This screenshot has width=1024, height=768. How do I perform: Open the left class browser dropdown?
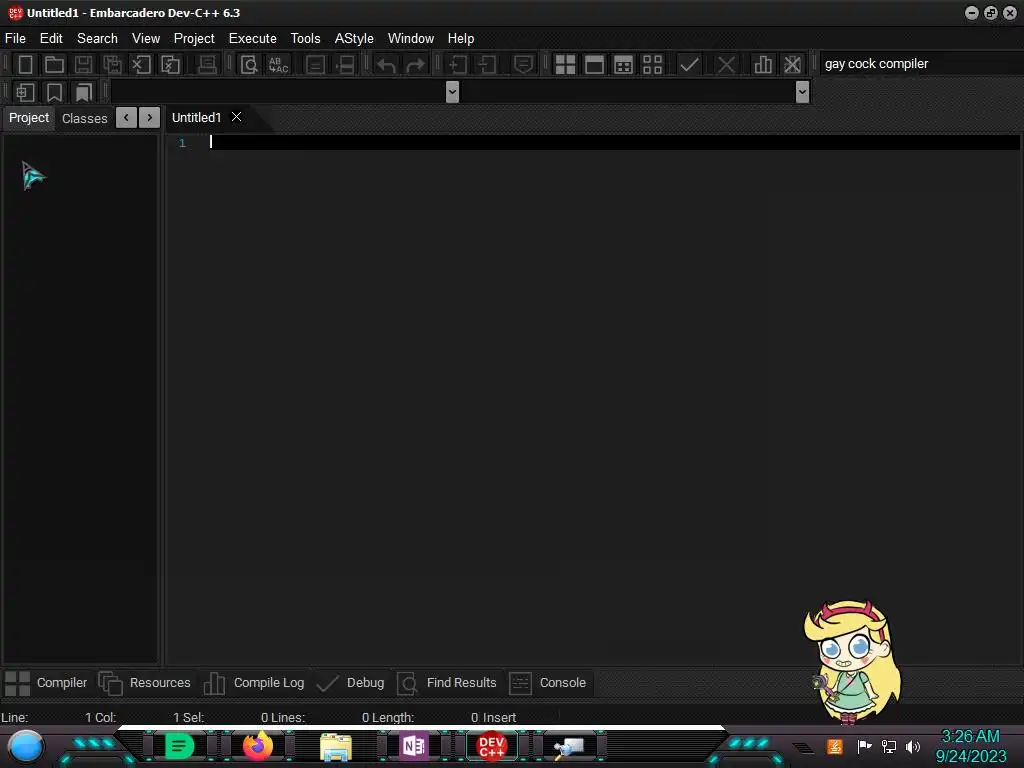click(452, 92)
